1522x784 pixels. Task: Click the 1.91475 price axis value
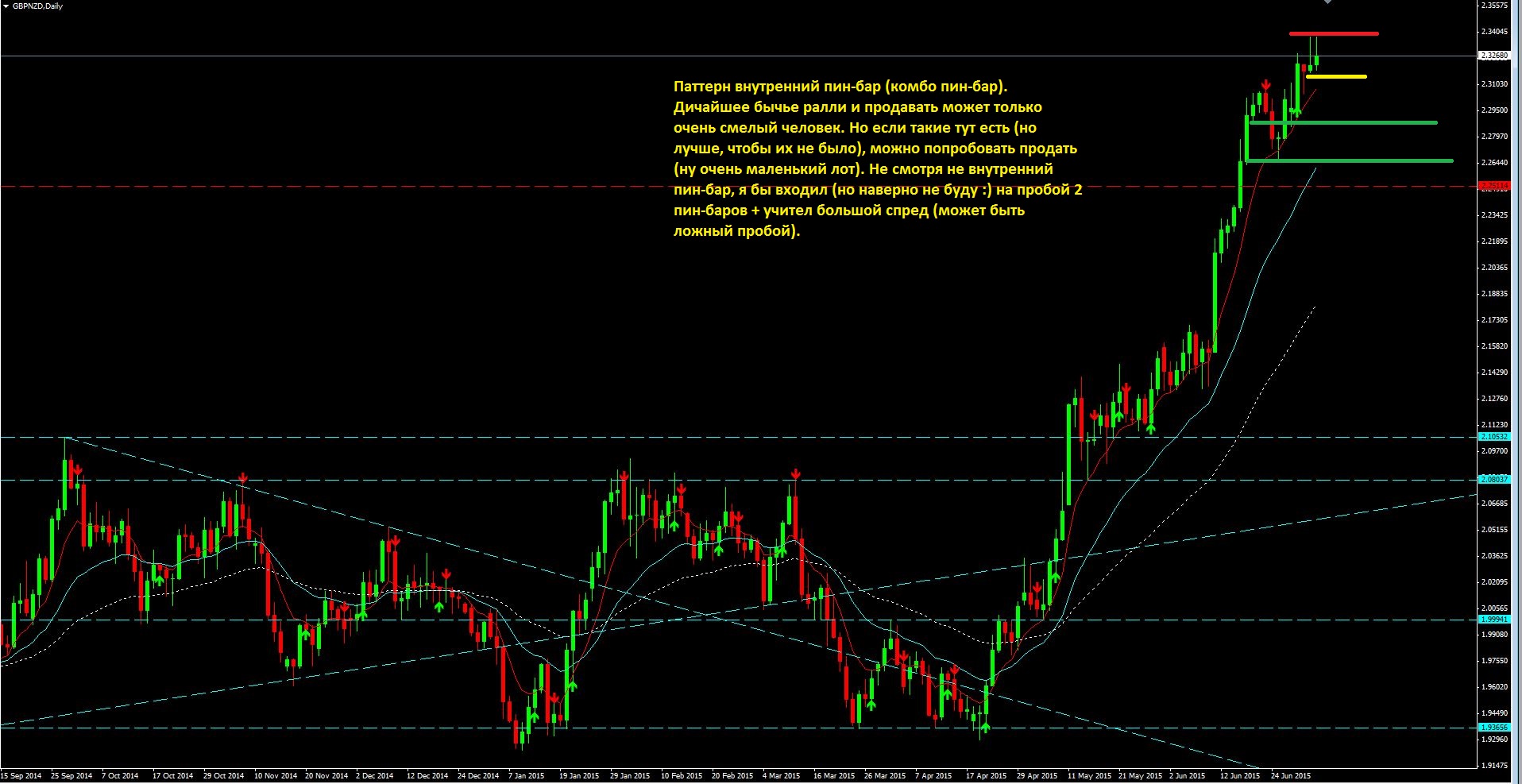tap(1495, 766)
